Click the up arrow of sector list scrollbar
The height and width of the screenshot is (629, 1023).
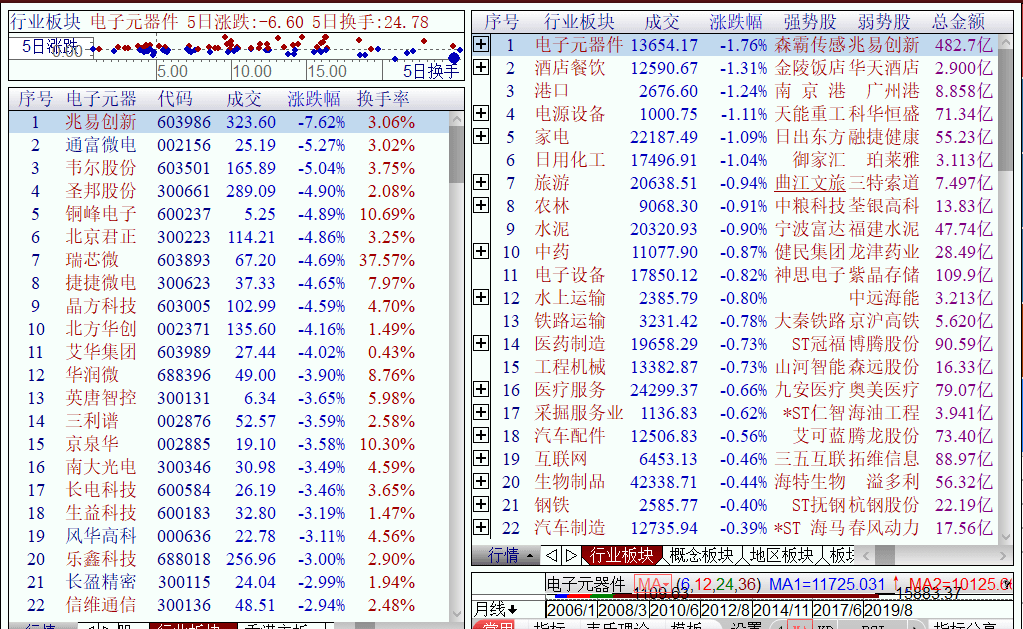click(1005, 42)
